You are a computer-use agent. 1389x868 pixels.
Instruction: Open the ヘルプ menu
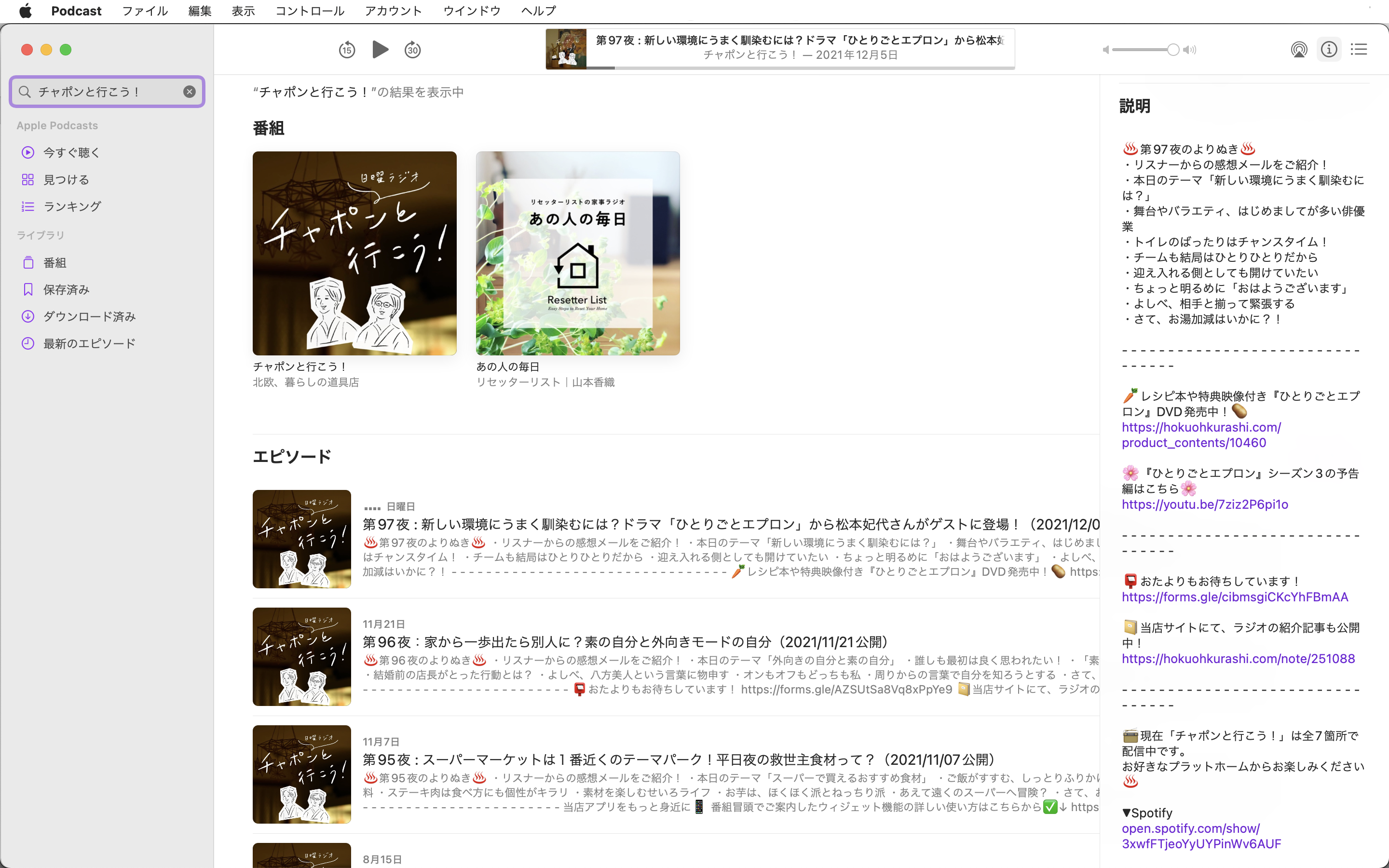click(x=538, y=11)
